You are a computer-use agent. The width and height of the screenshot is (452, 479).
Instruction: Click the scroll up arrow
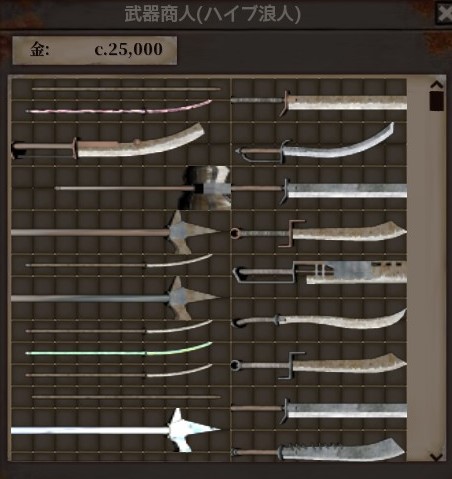click(437, 85)
